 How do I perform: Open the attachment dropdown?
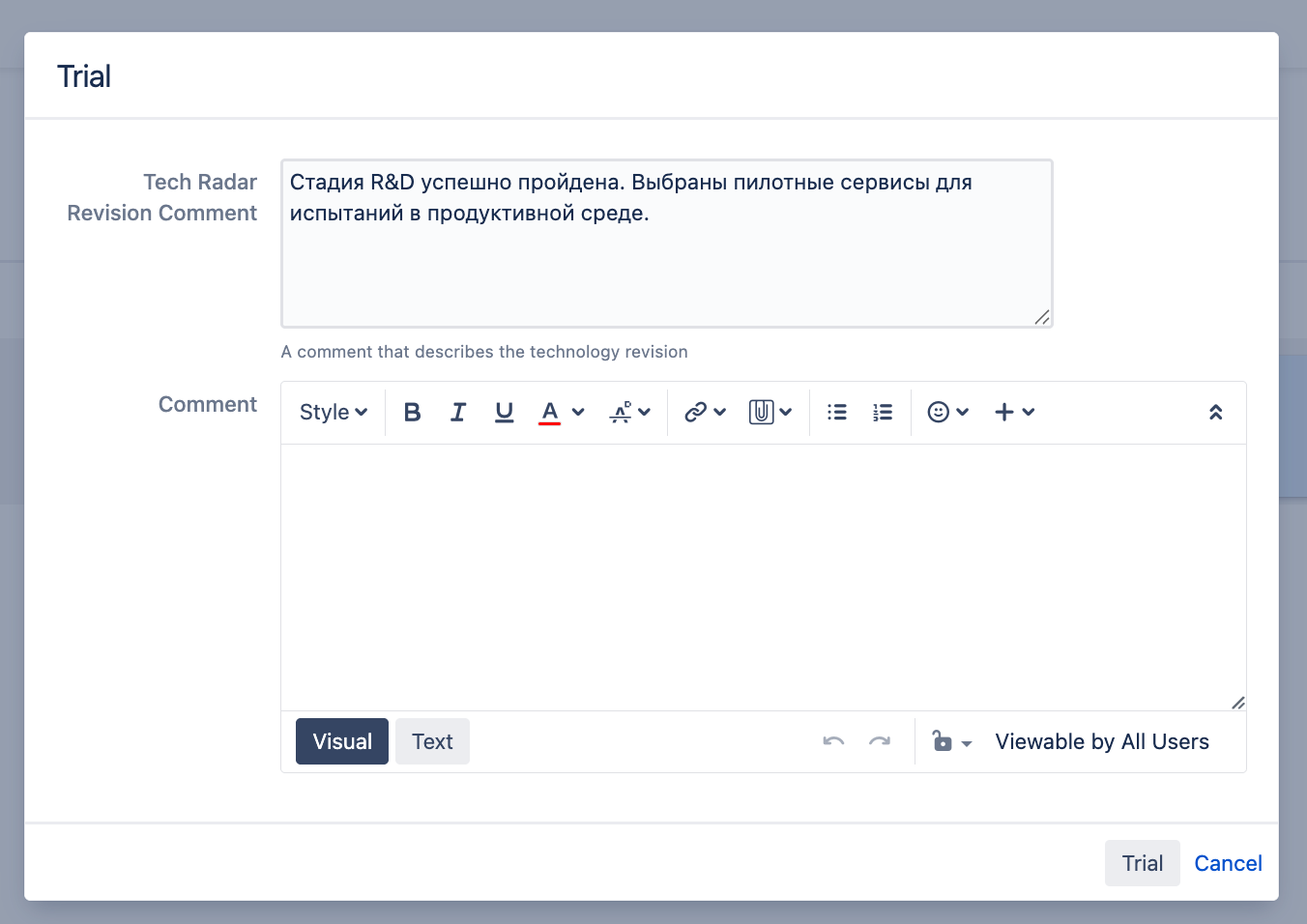(770, 413)
